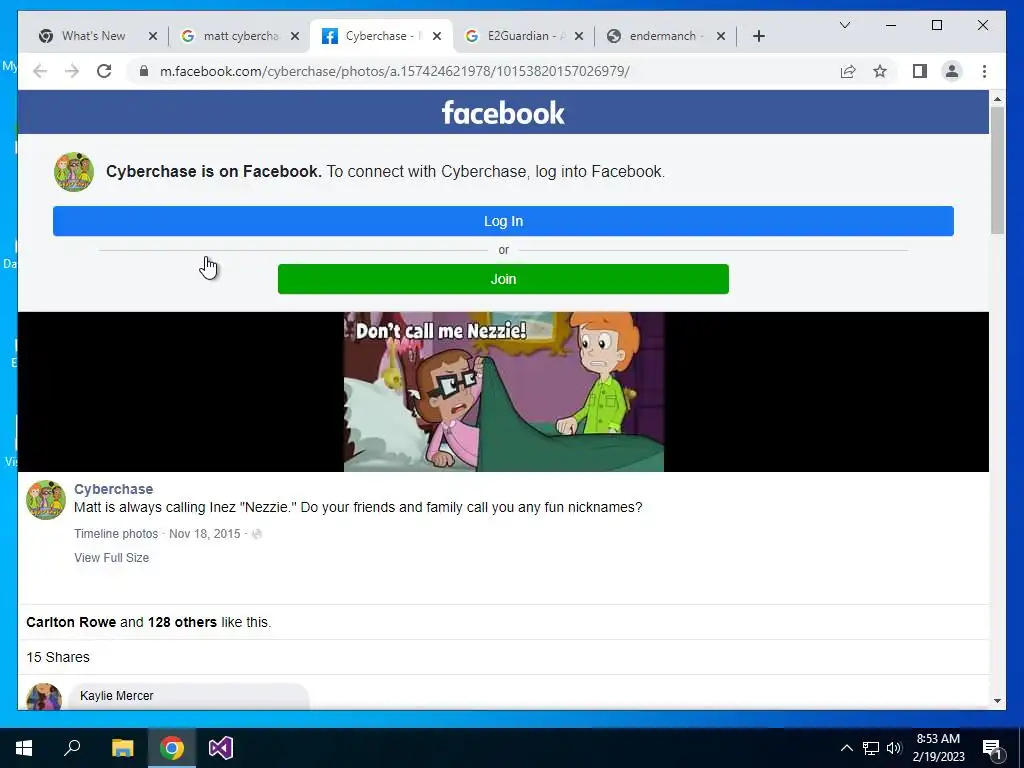Open the taskbar clock and date
This screenshot has width=1024, height=768.
click(x=938, y=748)
